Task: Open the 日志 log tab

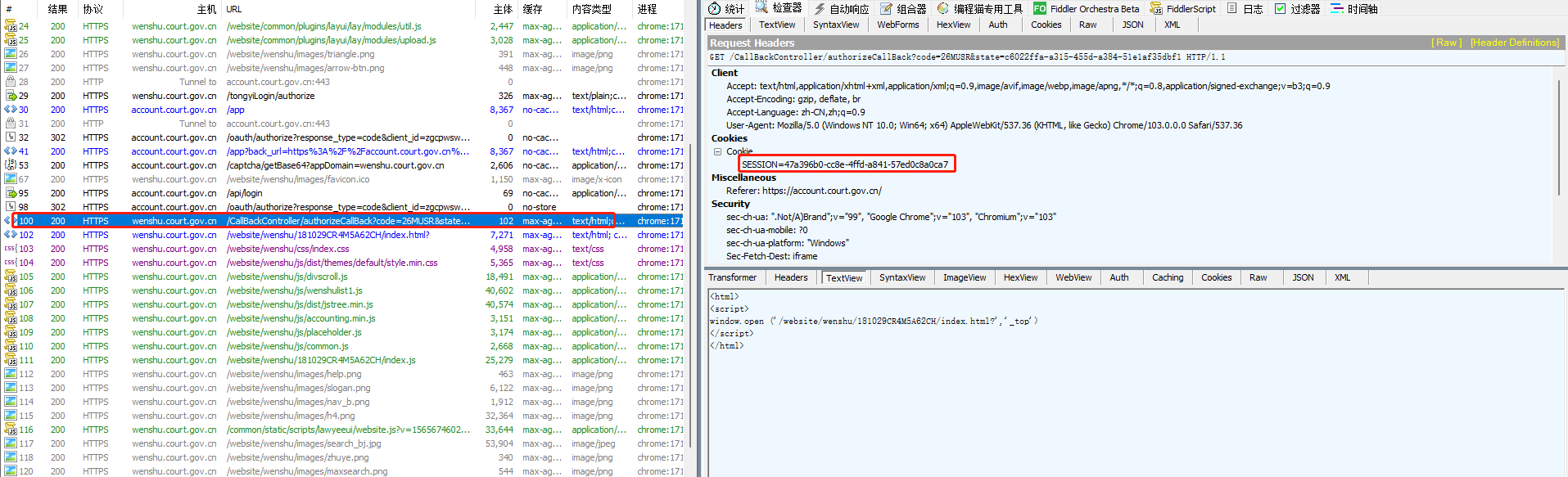Action: coord(1245,8)
